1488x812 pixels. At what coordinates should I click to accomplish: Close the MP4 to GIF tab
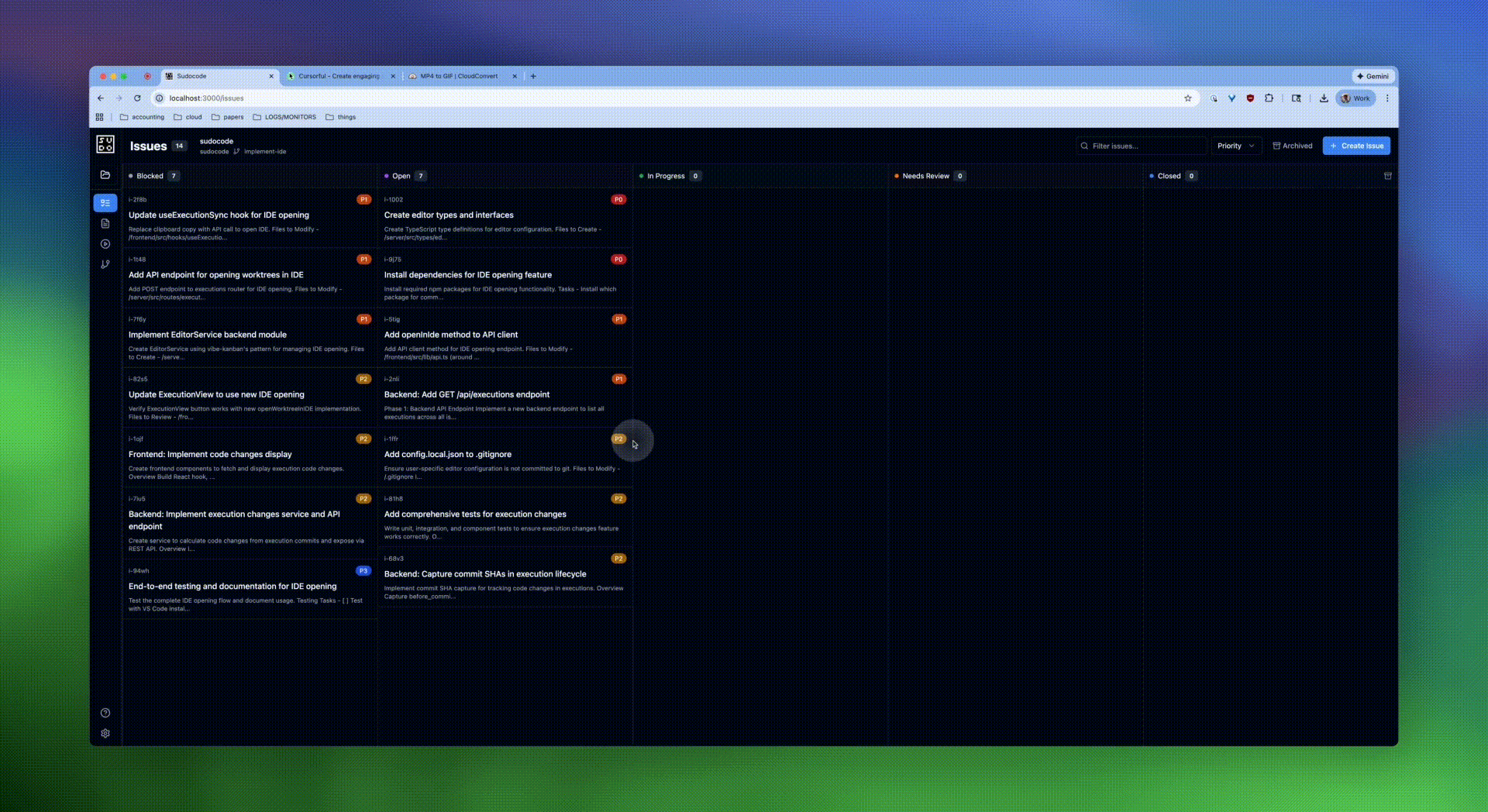click(x=515, y=76)
